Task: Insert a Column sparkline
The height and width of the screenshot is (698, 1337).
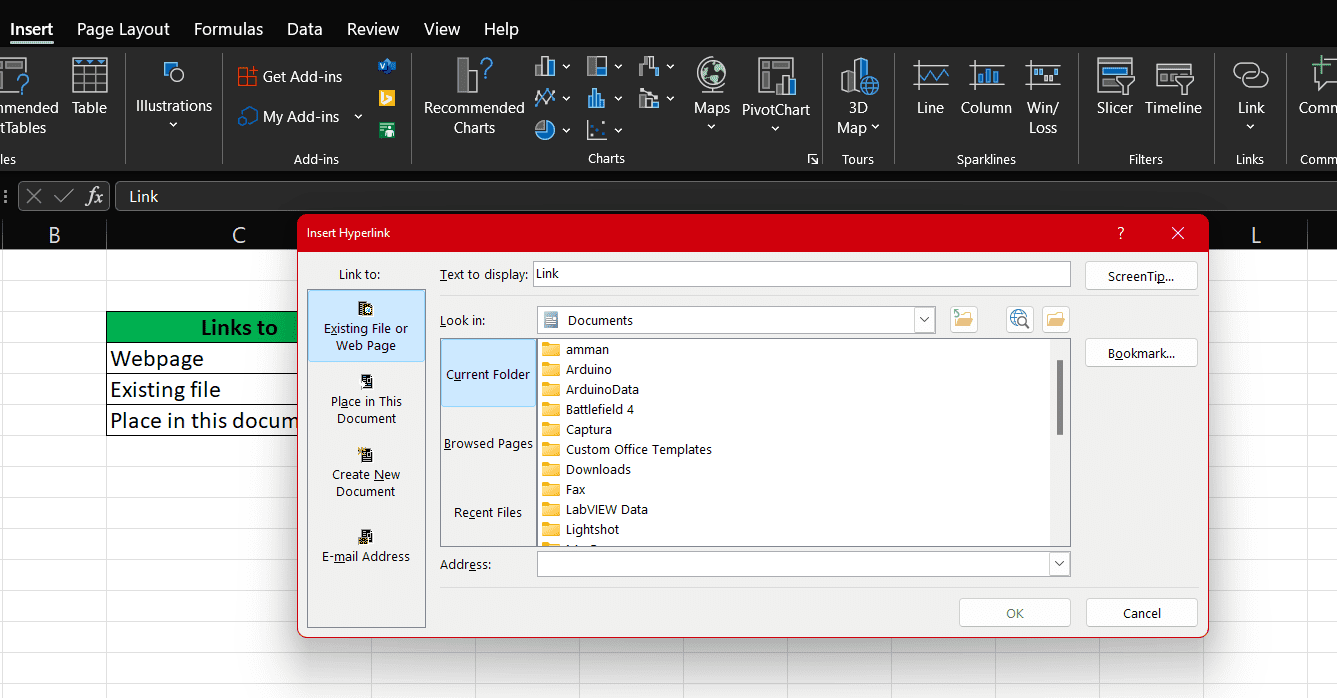Action: pyautogui.click(x=986, y=87)
